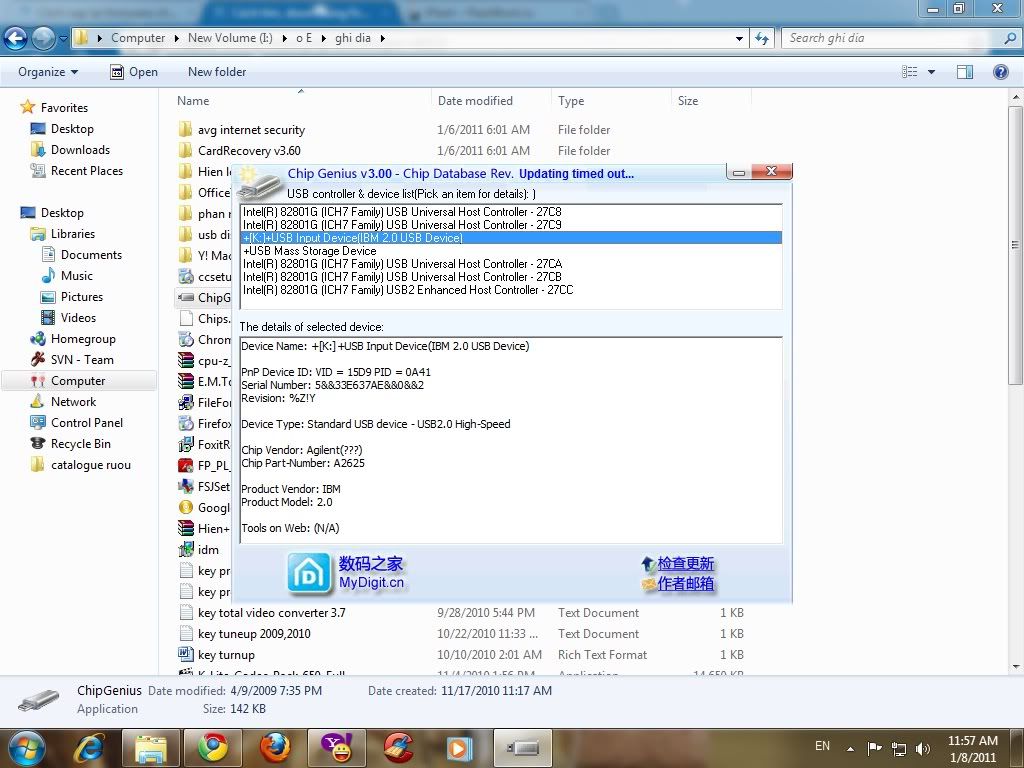Click the 检查更新 check update link

tap(685, 563)
